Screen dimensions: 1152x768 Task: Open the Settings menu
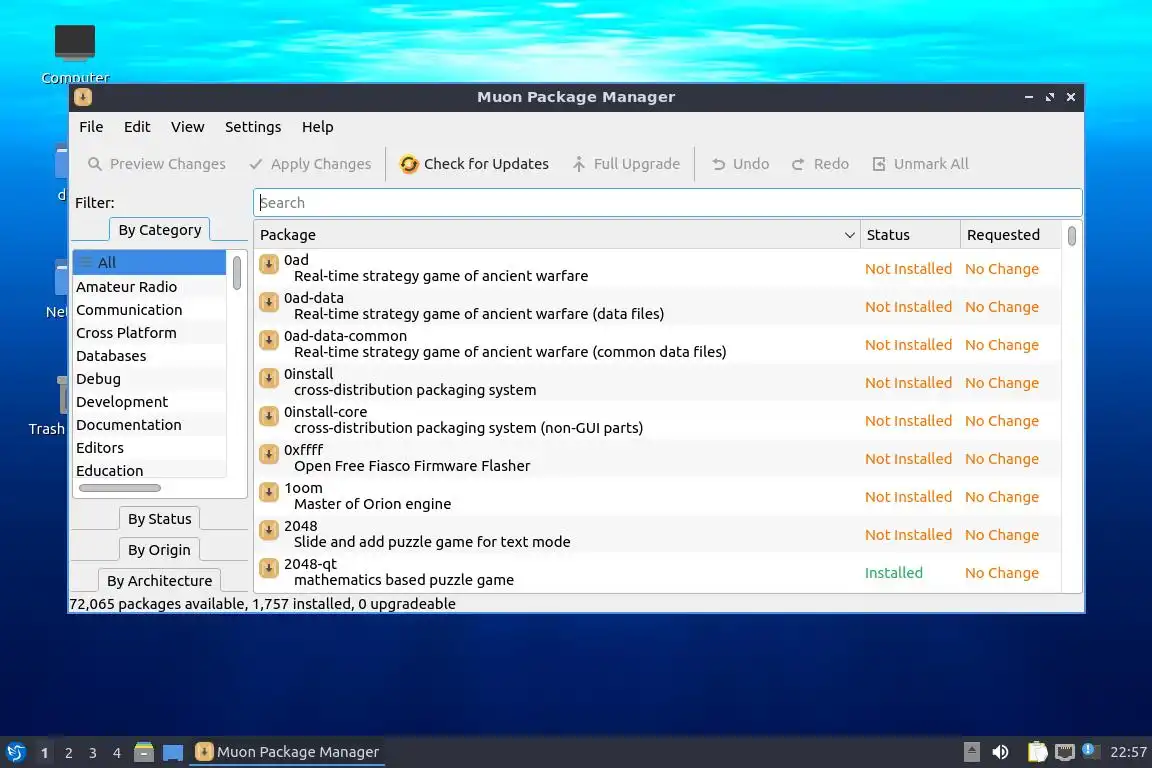[253, 127]
